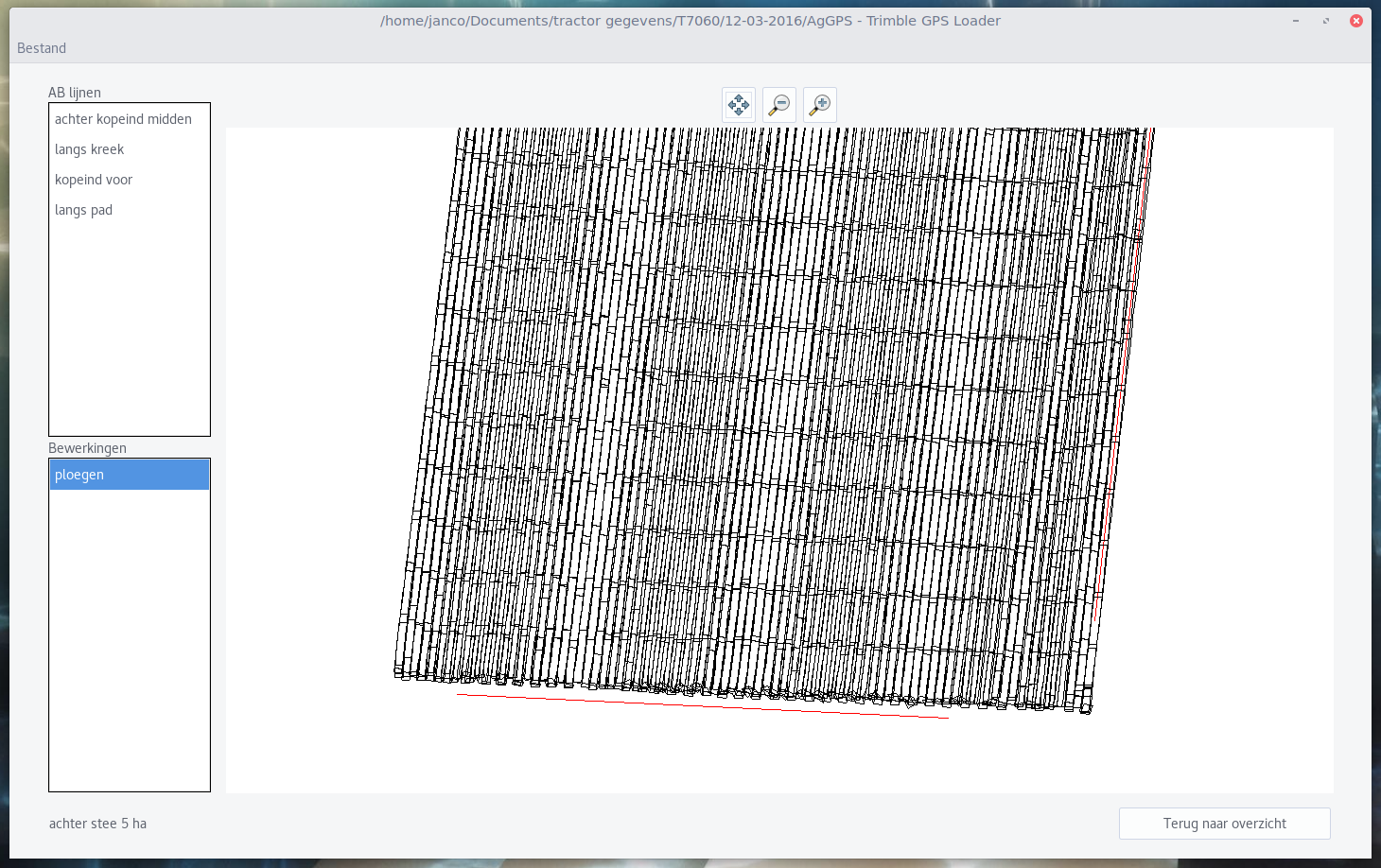Viewport: 1381px width, 868px height.
Task: Click empty space in the AB lijnen list
Action: tap(129, 331)
